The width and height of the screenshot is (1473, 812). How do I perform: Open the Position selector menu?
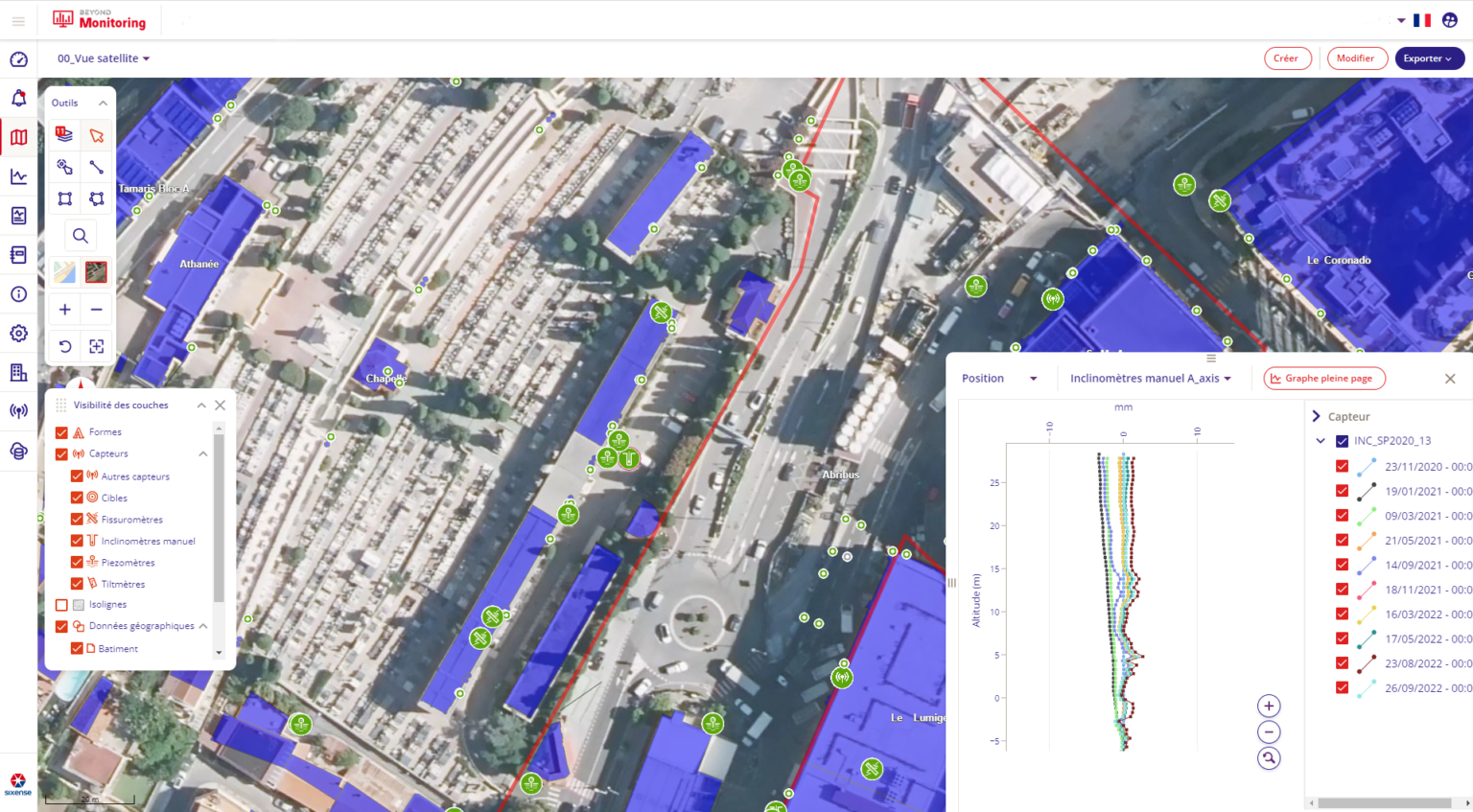coord(999,379)
